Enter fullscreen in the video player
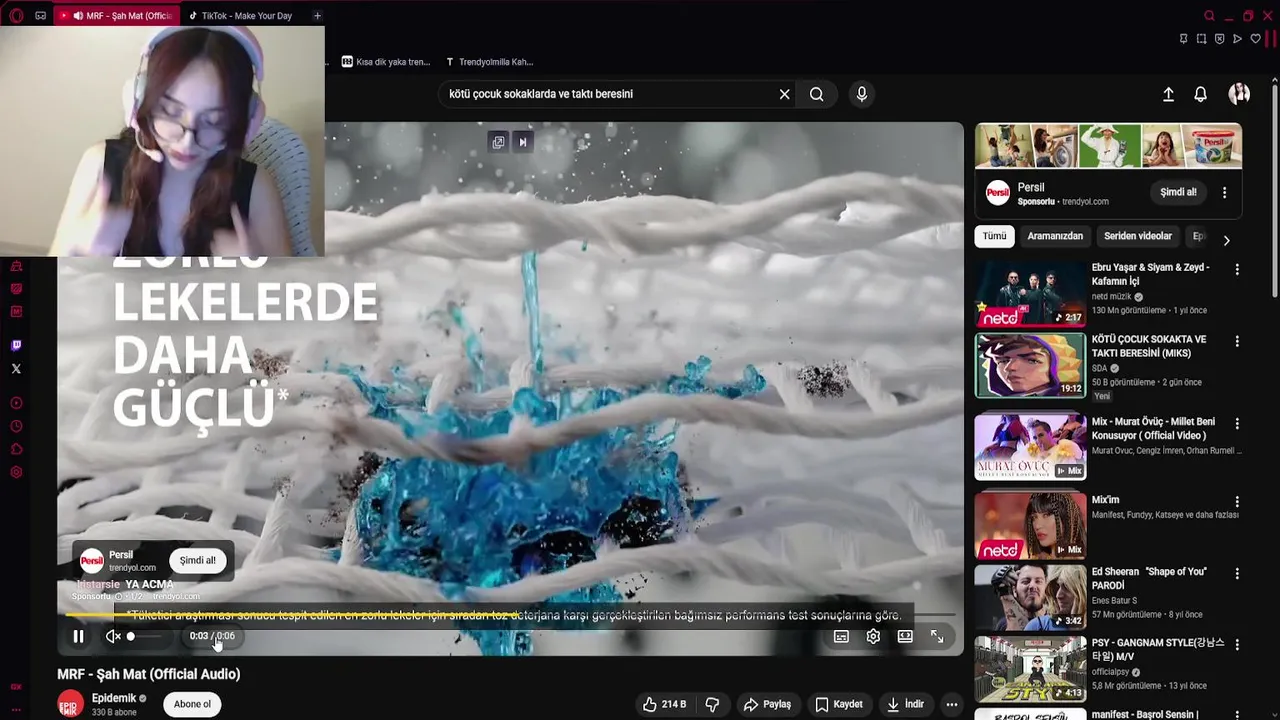1280x720 pixels. tap(937, 636)
